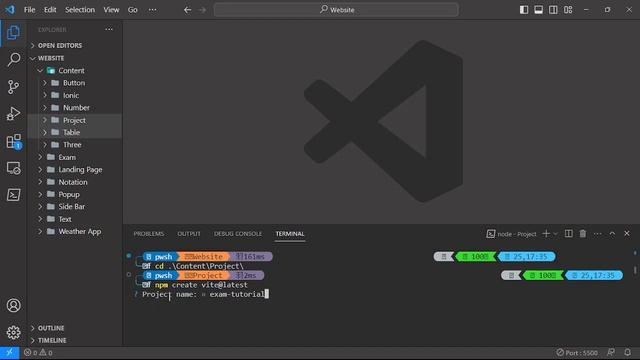Click the exam-tutorial project name input
Image resolution: width=640 pixels, height=360 pixels.
[x=237, y=294]
